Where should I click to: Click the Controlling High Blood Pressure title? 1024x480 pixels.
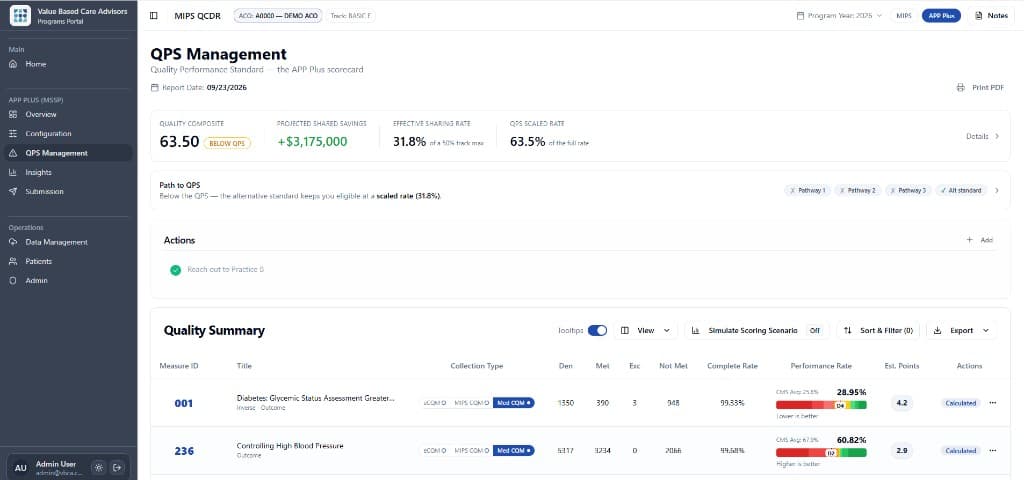[290, 446]
